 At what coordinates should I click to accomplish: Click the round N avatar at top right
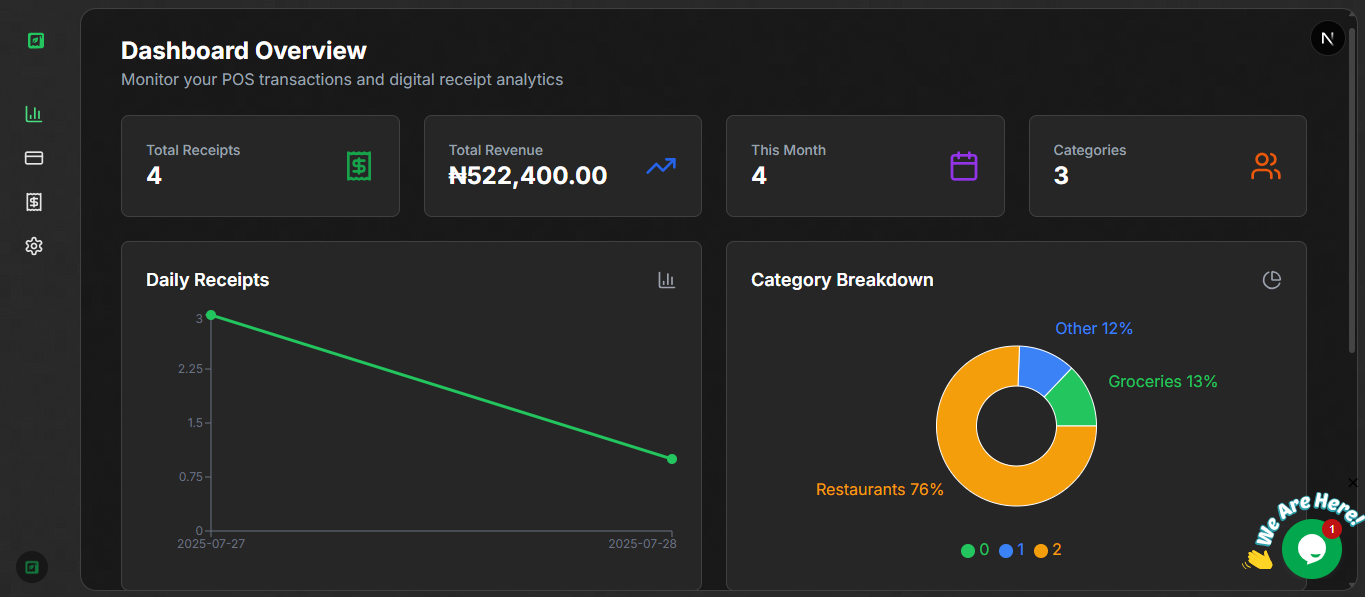click(1327, 39)
